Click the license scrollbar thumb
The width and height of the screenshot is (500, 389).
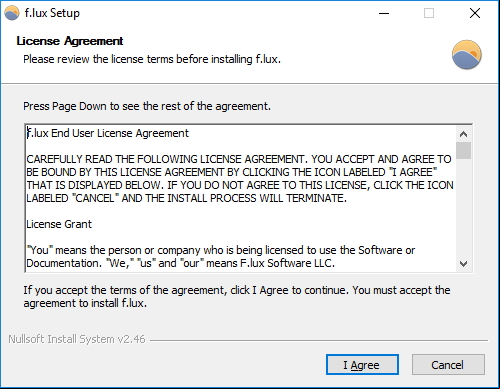point(463,151)
